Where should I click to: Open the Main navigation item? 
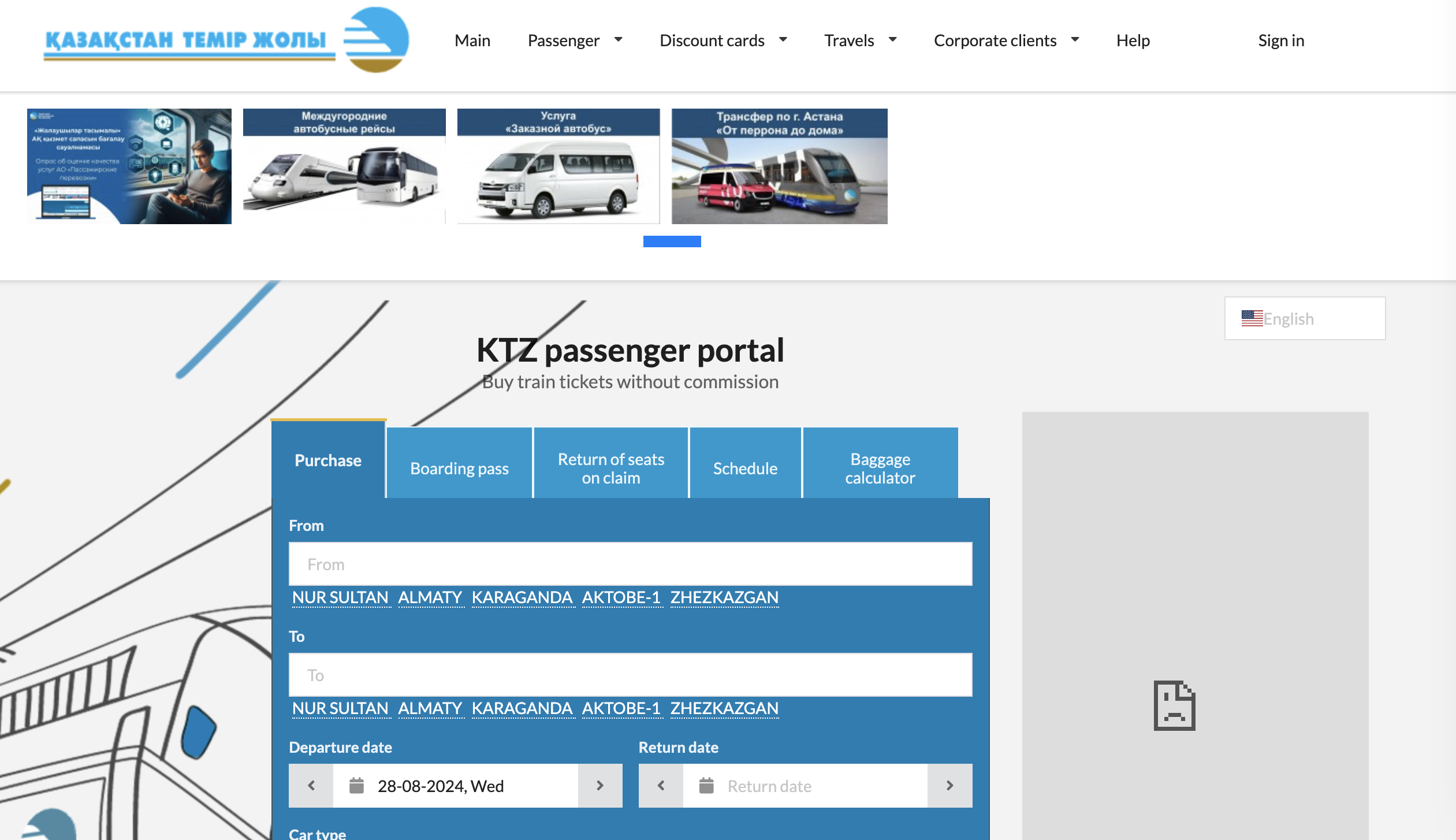[x=472, y=40]
